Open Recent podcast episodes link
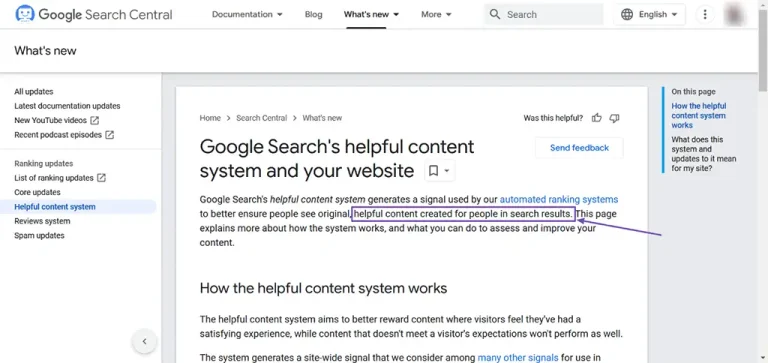Screen dimensions: 768x363 click(x=58, y=135)
